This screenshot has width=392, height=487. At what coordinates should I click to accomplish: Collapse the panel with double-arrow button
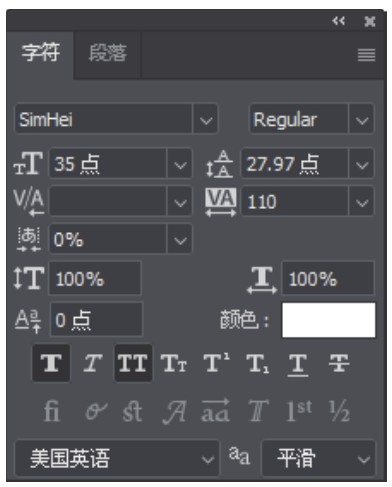pos(339,21)
